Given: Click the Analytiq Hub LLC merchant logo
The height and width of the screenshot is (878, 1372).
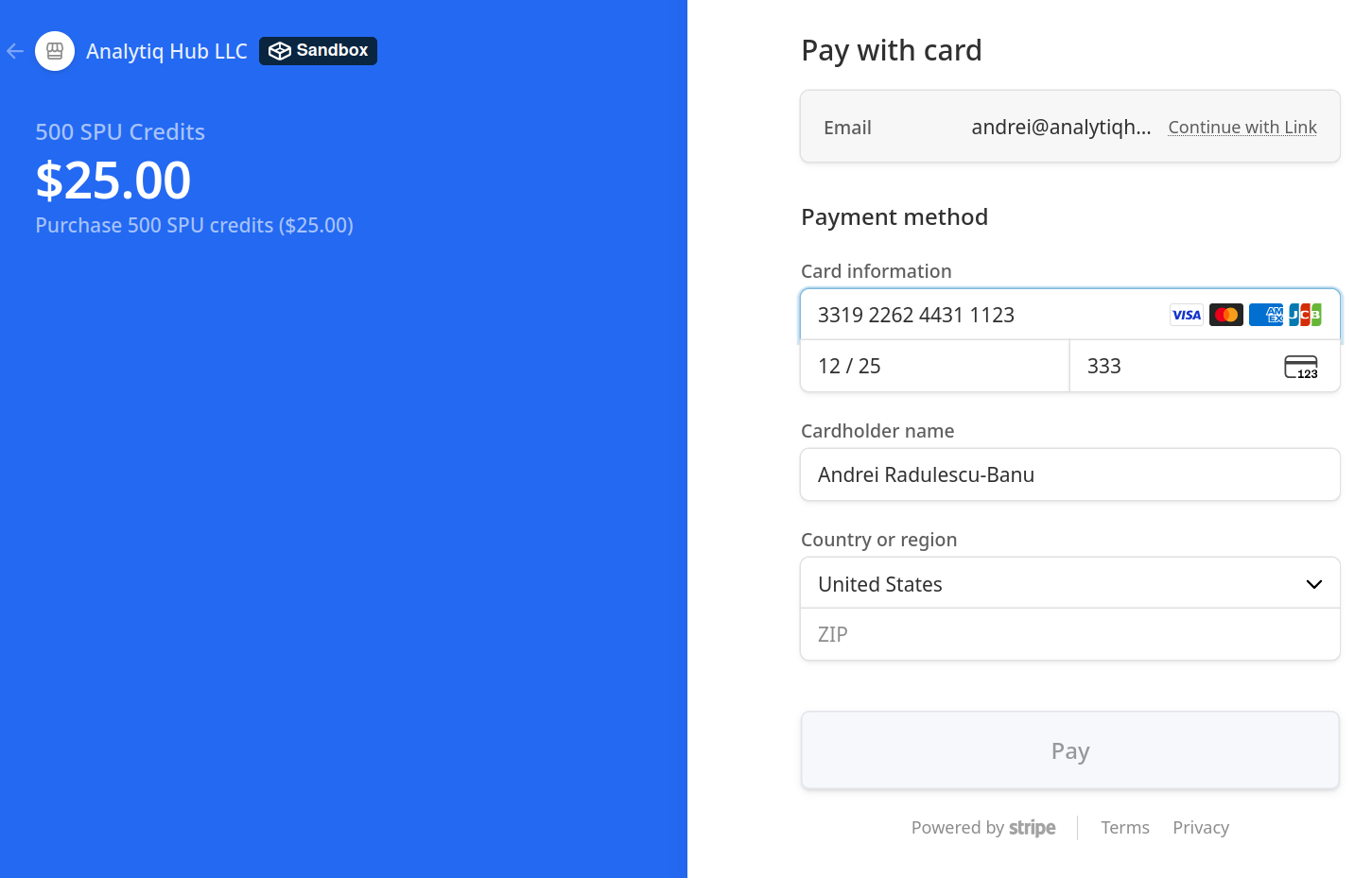Looking at the screenshot, I should [x=54, y=50].
